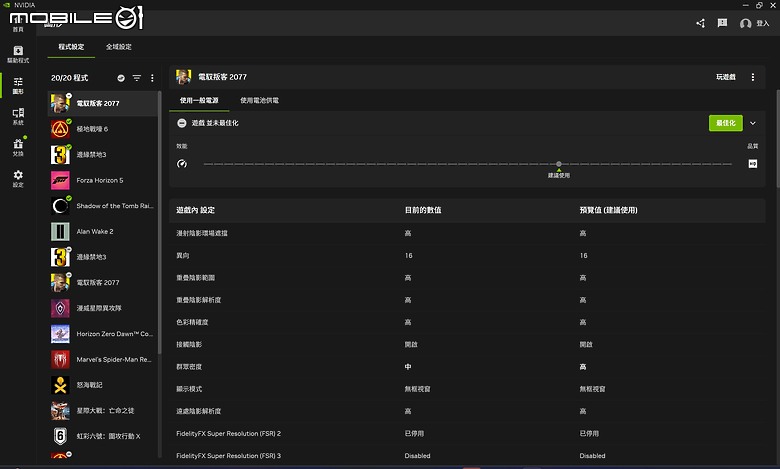780x469 pixels.
Task: Click 登入 to sign in
Action: point(754,23)
